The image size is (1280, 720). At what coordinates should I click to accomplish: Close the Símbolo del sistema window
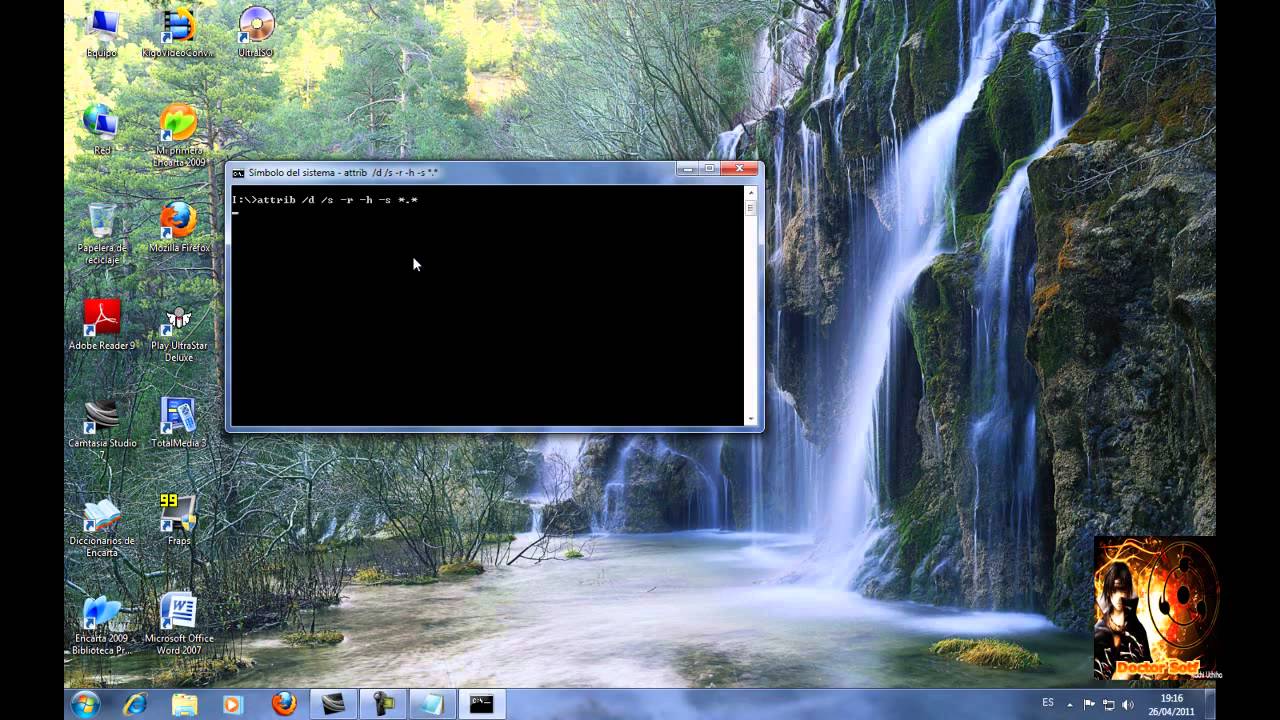(740, 169)
